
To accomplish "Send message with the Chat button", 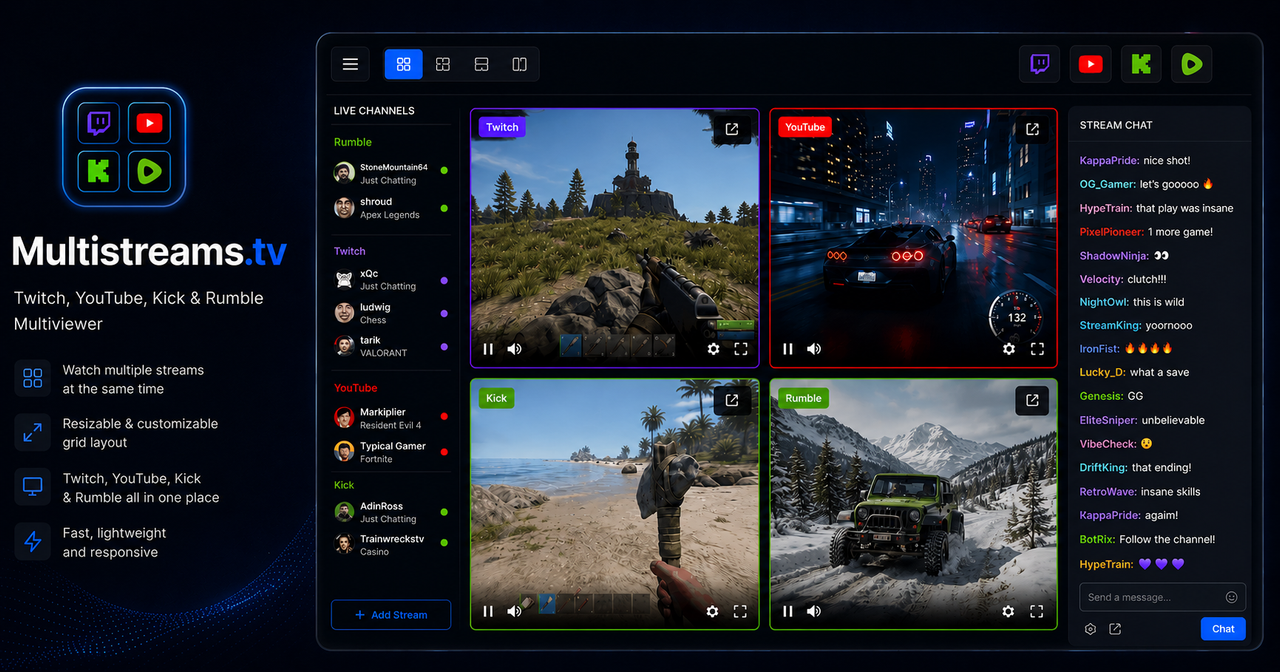I will 1223,629.
